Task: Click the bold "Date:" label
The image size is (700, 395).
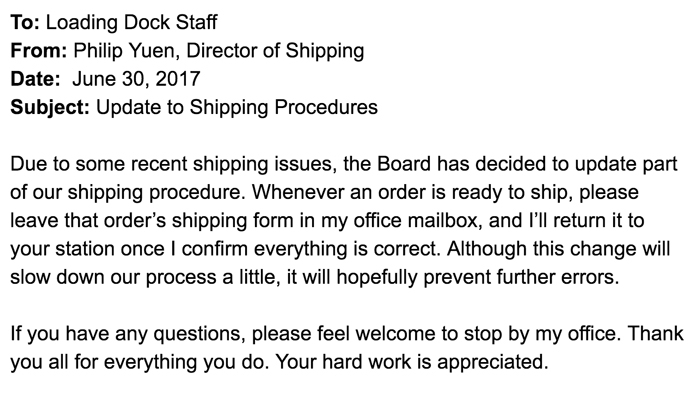Action: (x=35, y=79)
